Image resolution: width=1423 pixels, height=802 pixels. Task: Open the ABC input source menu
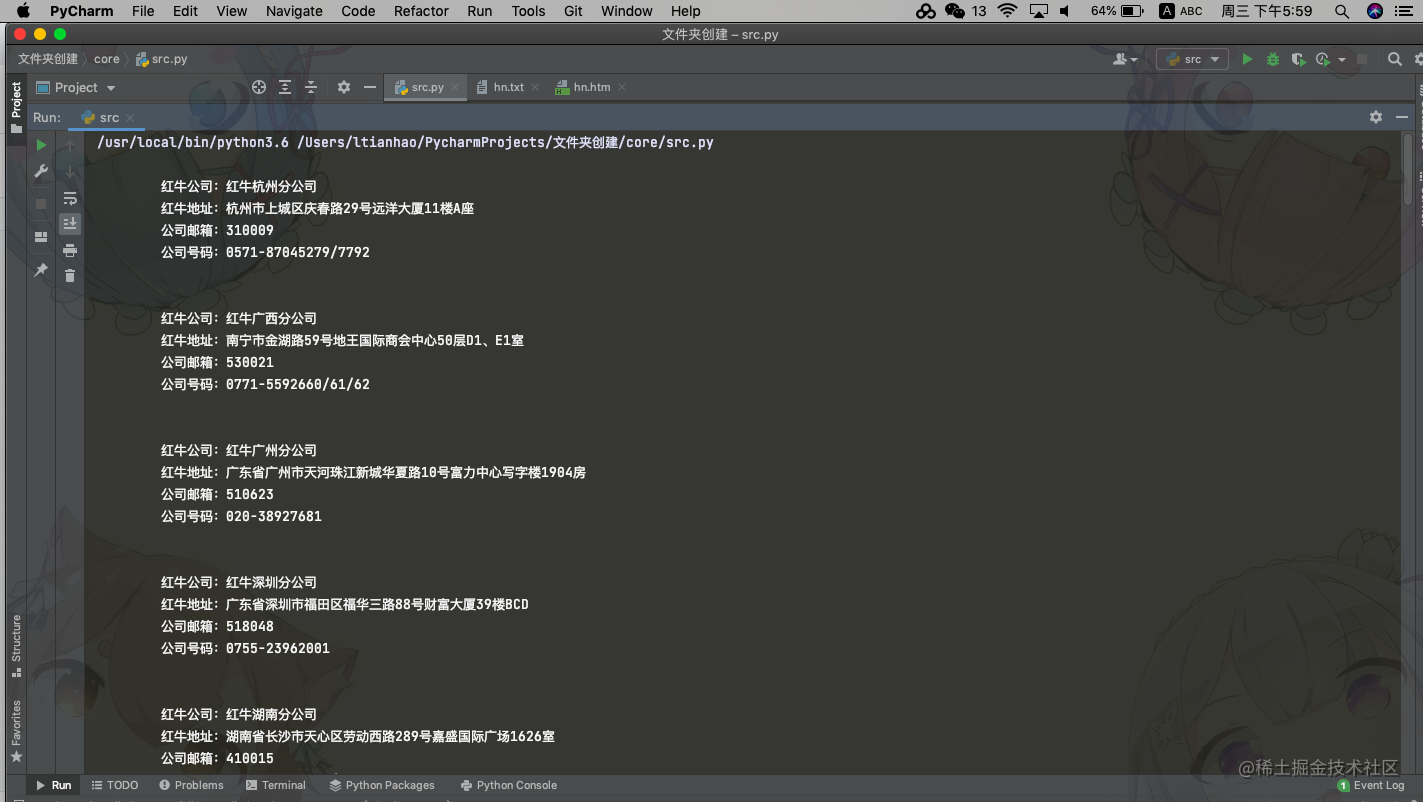pyautogui.click(x=1181, y=11)
